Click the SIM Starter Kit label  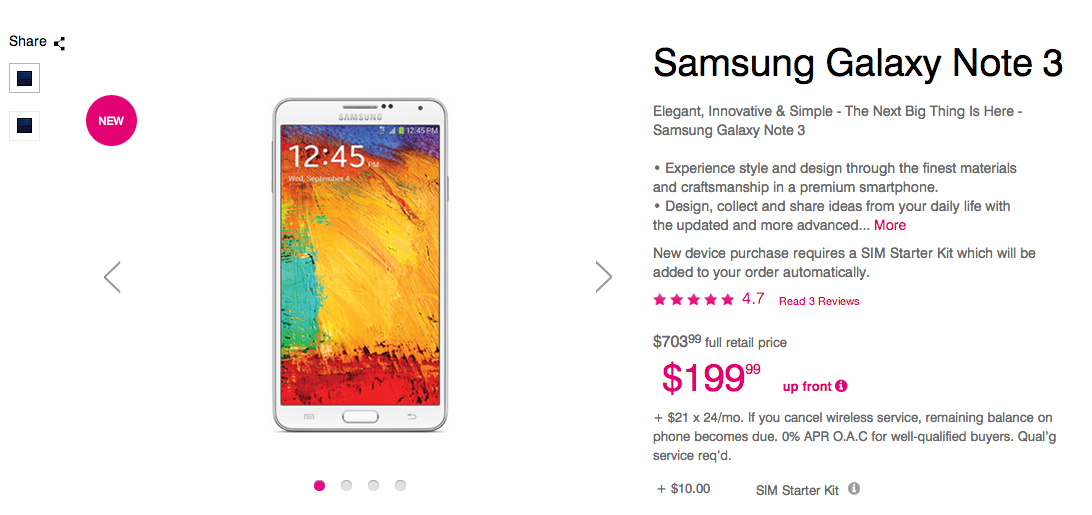[x=797, y=490]
